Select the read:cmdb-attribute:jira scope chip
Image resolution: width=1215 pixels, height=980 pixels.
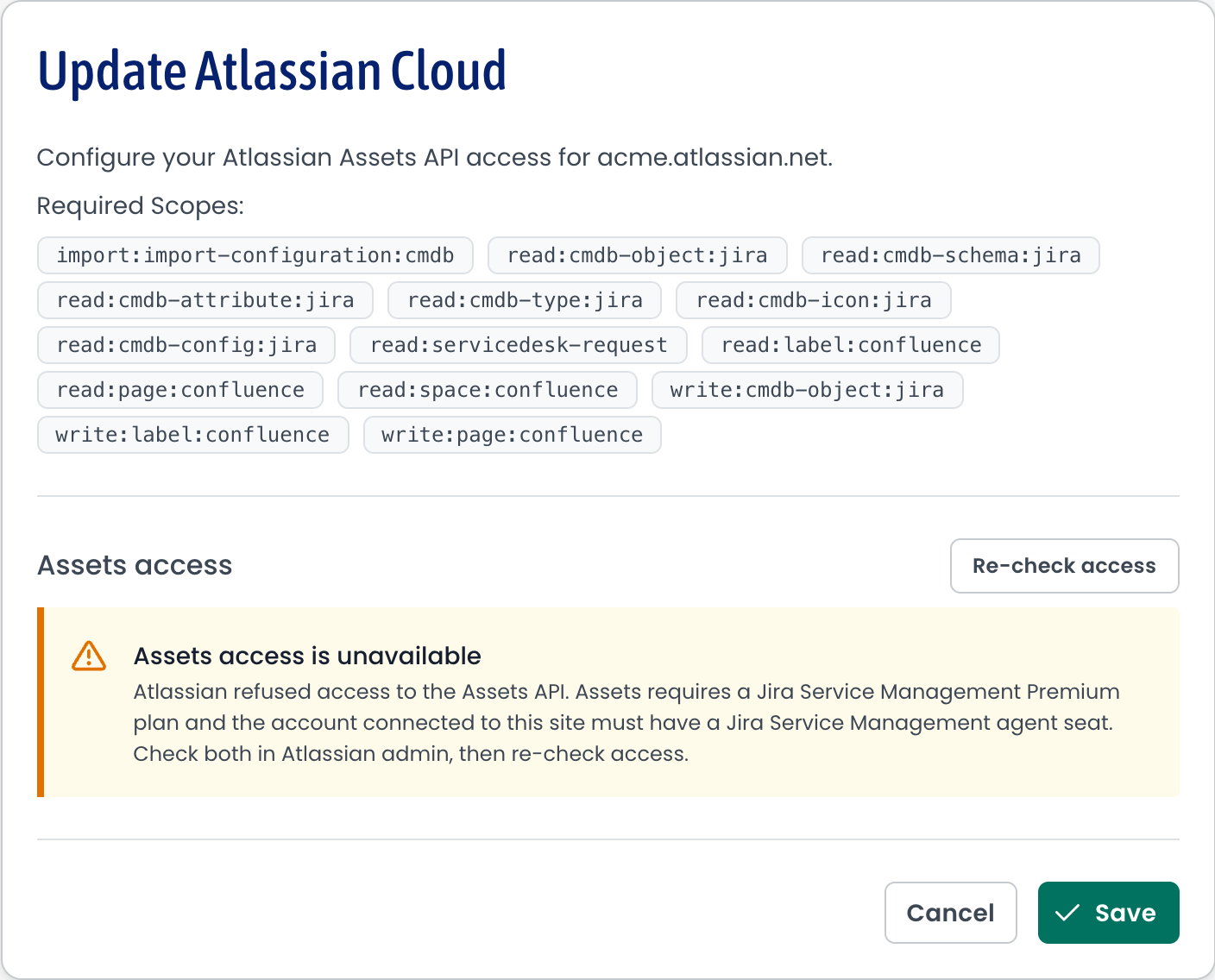pyautogui.click(x=205, y=300)
